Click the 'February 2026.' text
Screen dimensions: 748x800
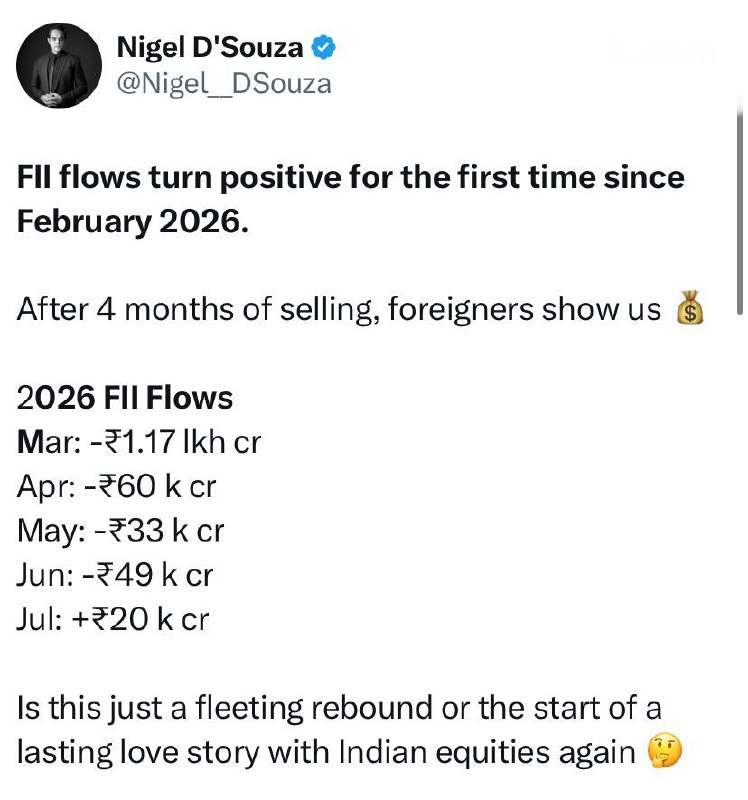pyautogui.click(x=133, y=222)
